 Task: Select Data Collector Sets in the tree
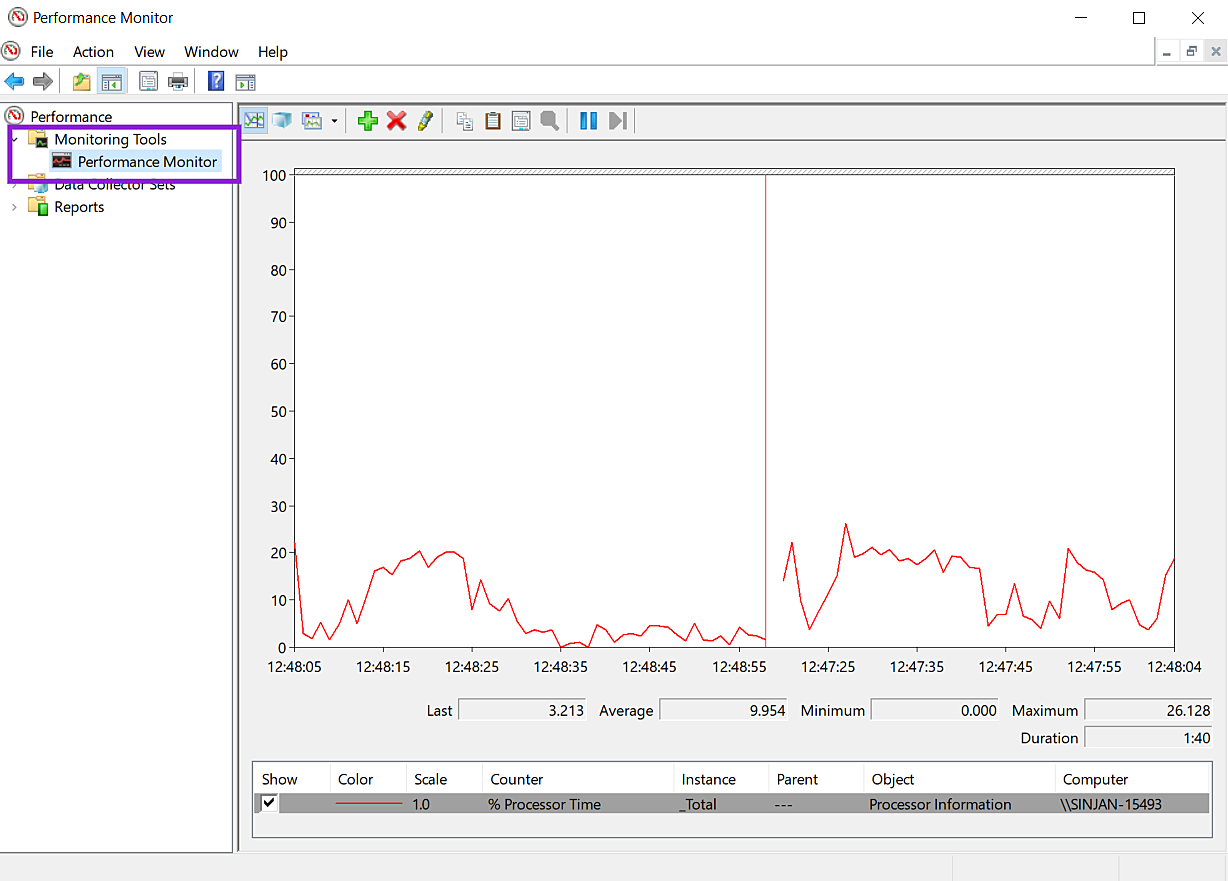(114, 185)
